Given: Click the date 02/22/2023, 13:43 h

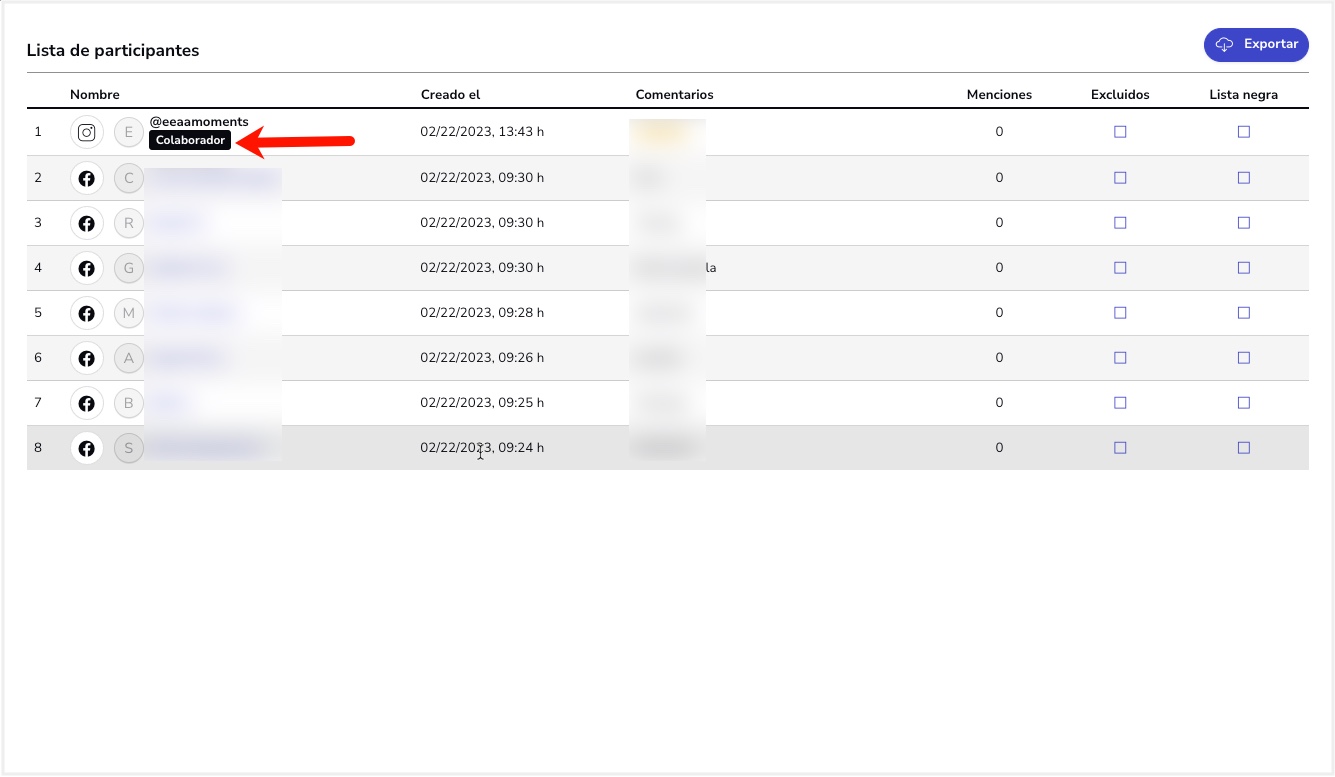Looking at the screenshot, I should [482, 132].
